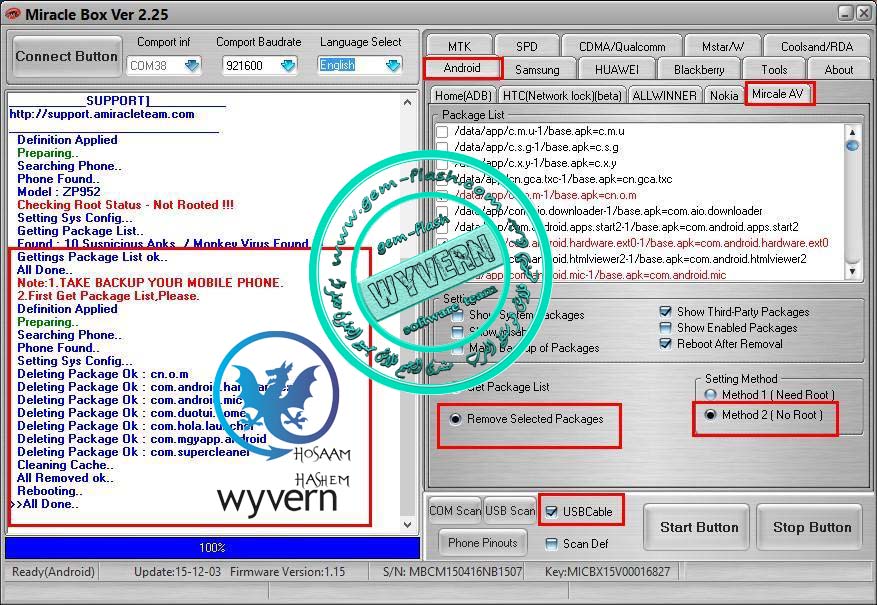Select Method 2 (No Root) radio
The width and height of the screenshot is (877, 605).
710,415
